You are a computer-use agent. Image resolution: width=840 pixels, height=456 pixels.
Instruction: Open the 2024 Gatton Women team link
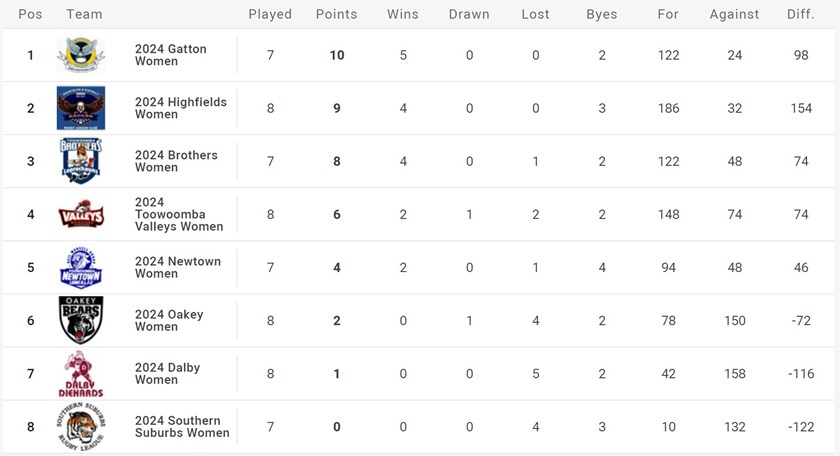point(171,55)
